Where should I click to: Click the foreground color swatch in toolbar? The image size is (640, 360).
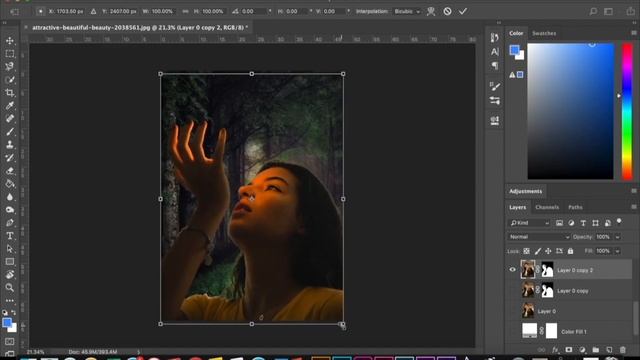(x=7, y=322)
